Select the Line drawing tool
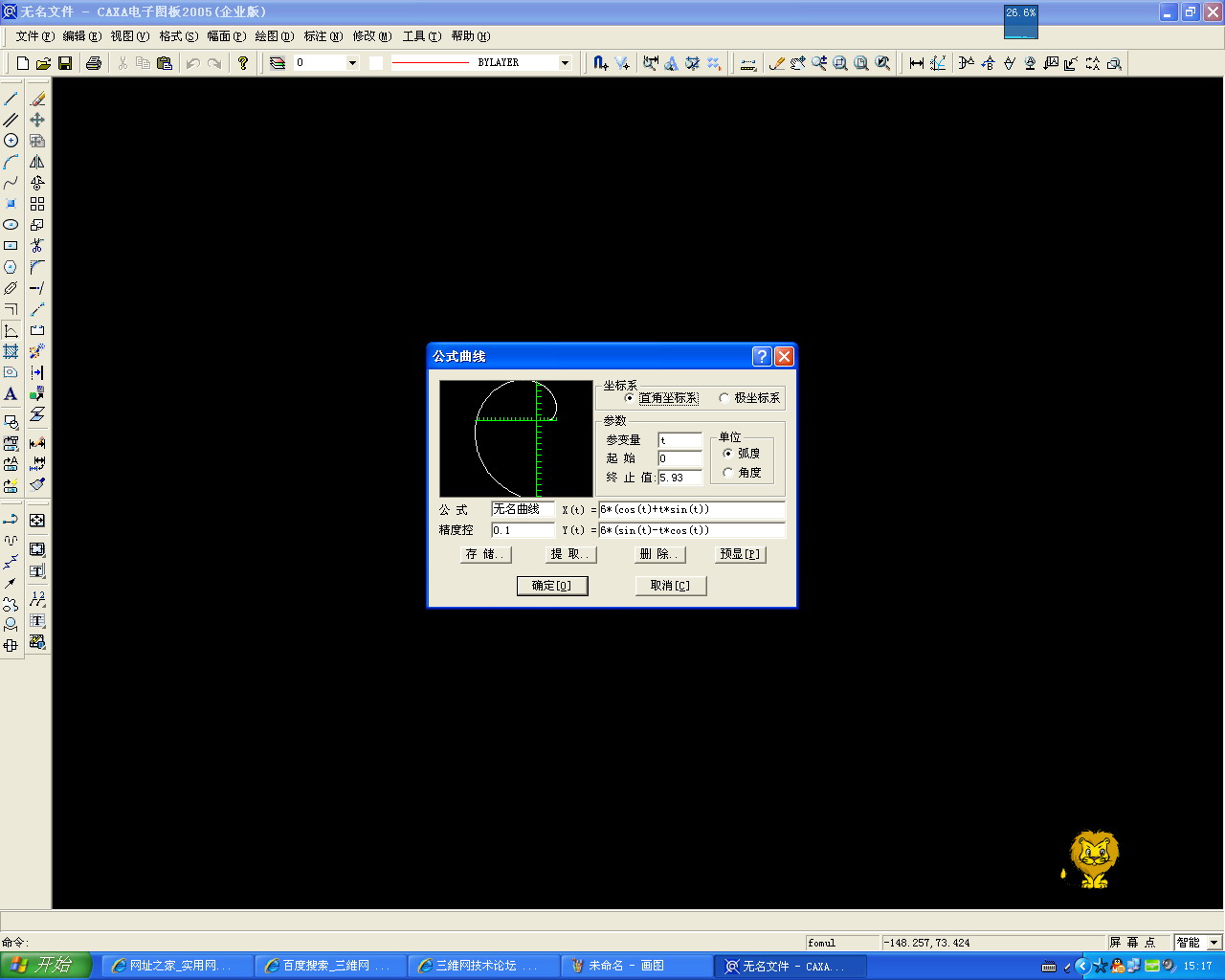 coord(11,99)
